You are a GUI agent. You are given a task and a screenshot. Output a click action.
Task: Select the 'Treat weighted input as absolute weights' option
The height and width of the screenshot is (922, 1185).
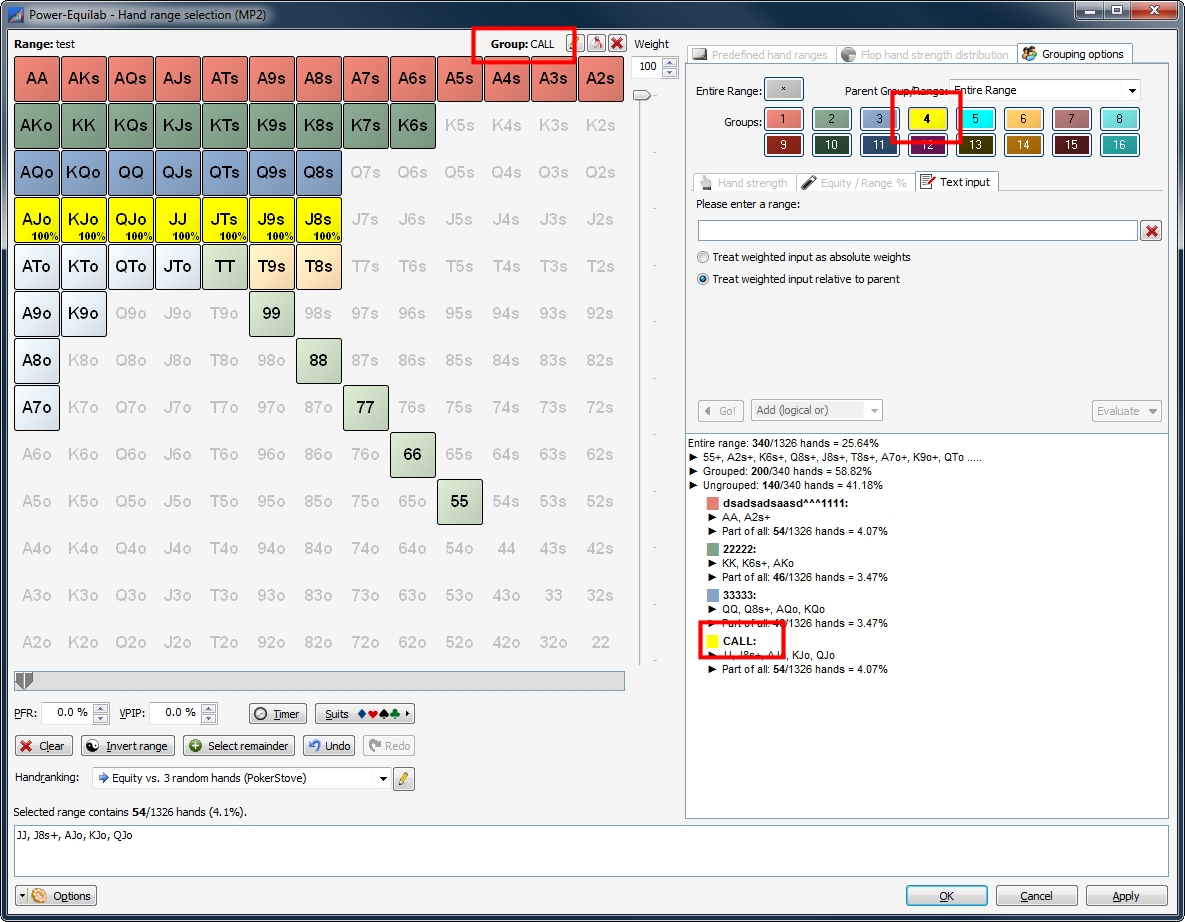[x=703, y=256]
